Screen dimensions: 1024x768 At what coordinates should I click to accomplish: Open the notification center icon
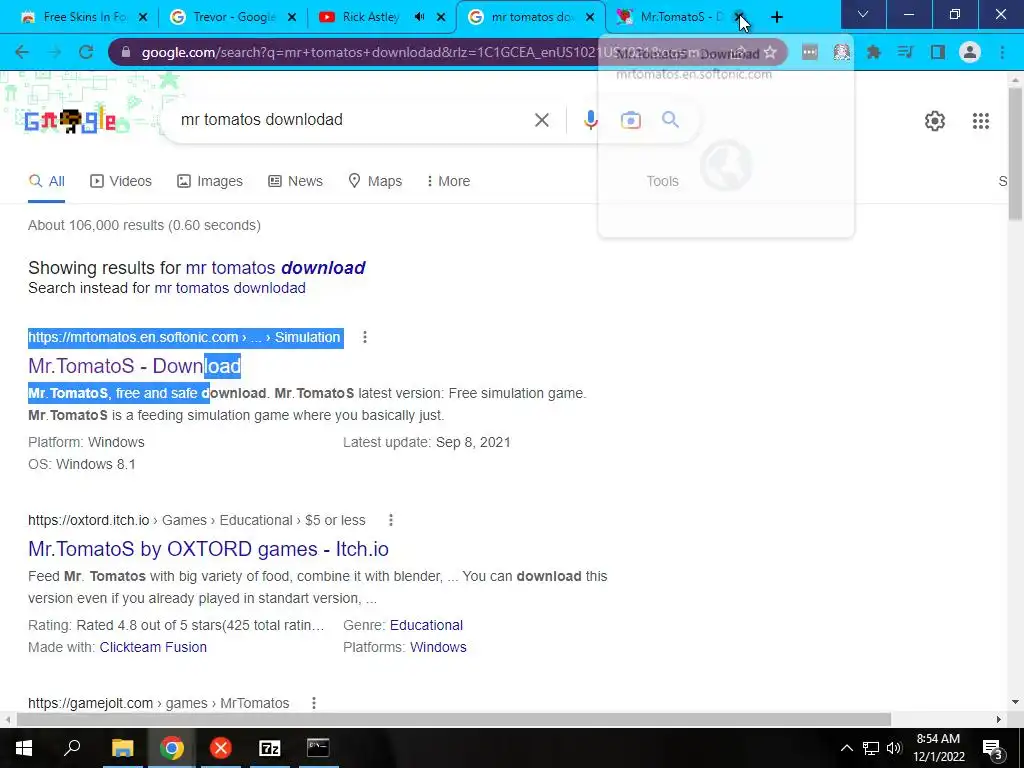[x=993, y=748]
